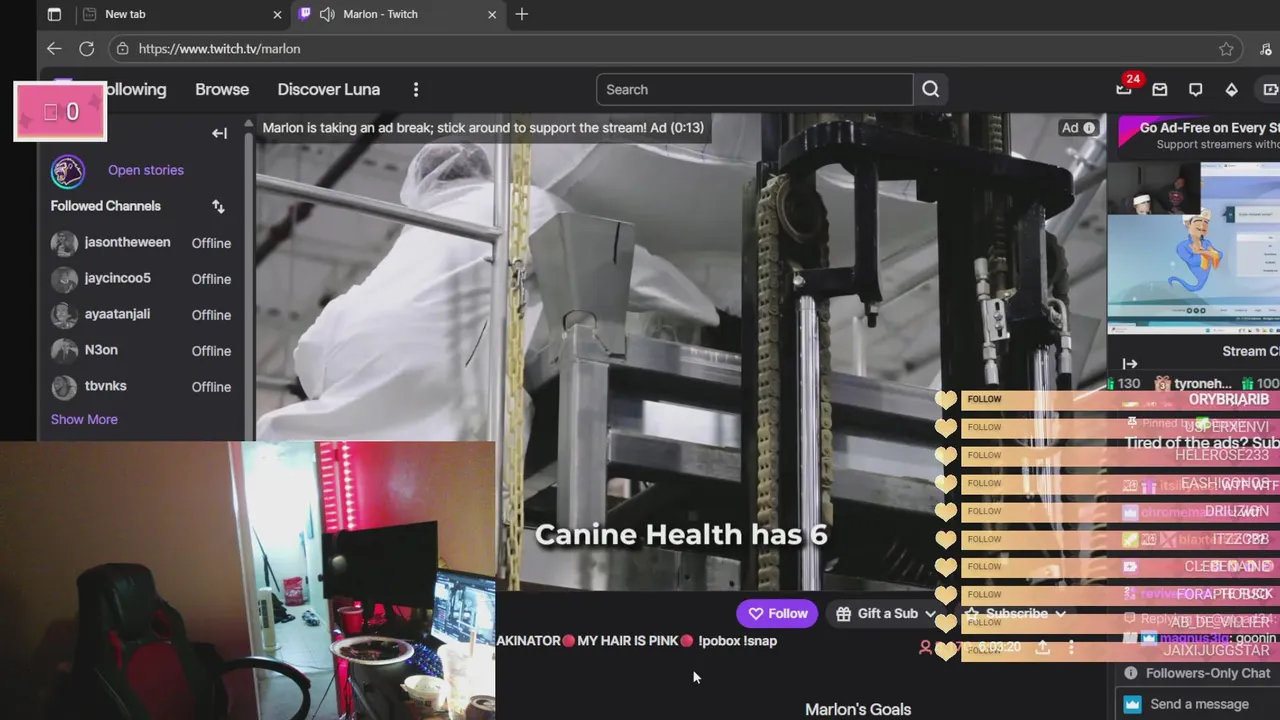This screenshot has height=720, width=1280.
Task: Click the Open stories link
Action: [146, 170]
